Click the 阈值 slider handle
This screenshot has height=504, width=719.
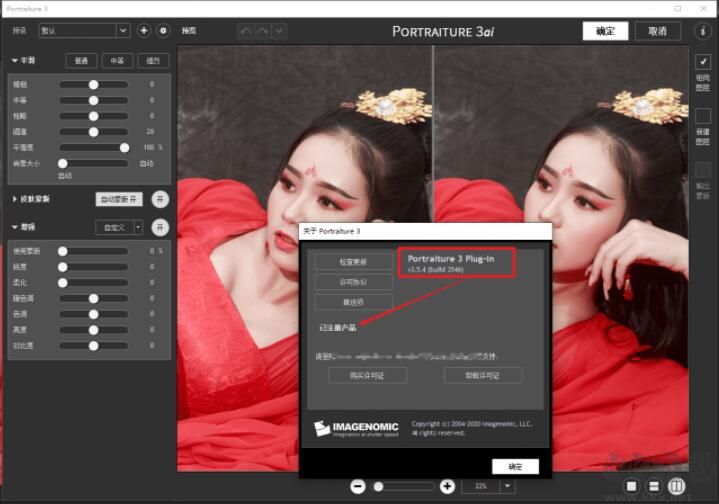(x=94, y=131)
